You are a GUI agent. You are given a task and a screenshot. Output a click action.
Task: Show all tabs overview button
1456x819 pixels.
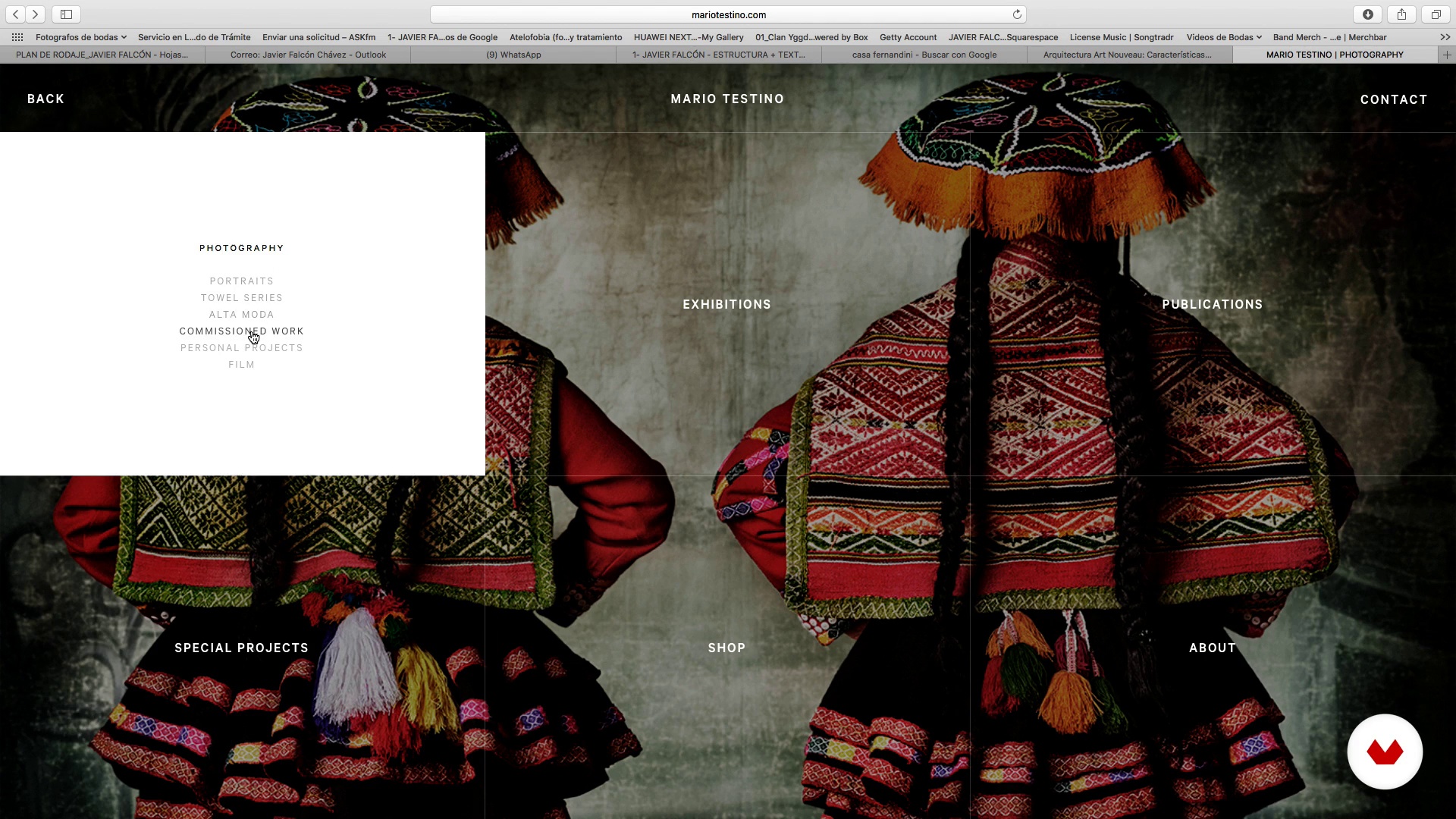pyautogui.click(x=1436, y=14)
